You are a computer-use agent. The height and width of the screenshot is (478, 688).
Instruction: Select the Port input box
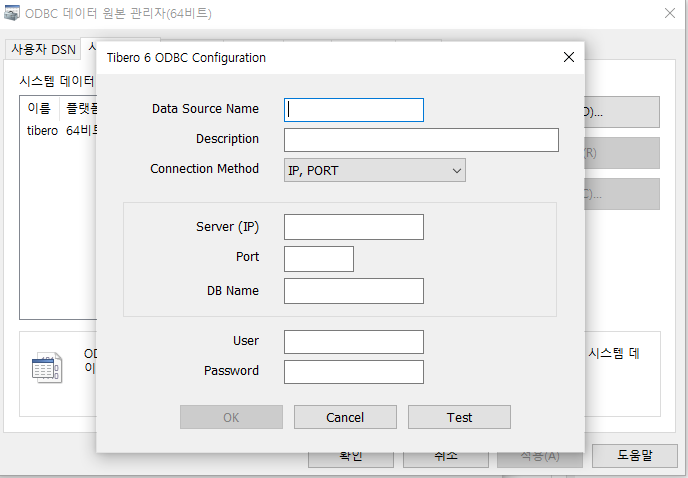[319, 259]
